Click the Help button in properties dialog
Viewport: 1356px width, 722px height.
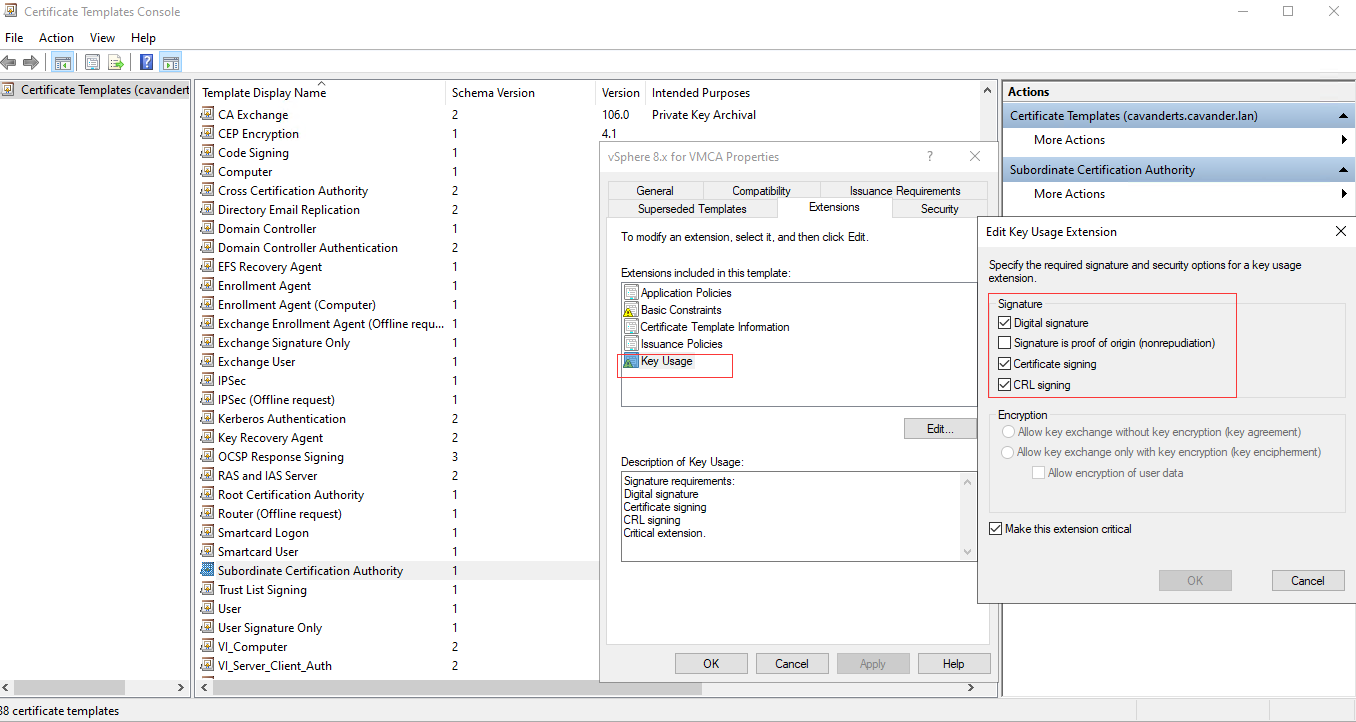tap(953, 664)
